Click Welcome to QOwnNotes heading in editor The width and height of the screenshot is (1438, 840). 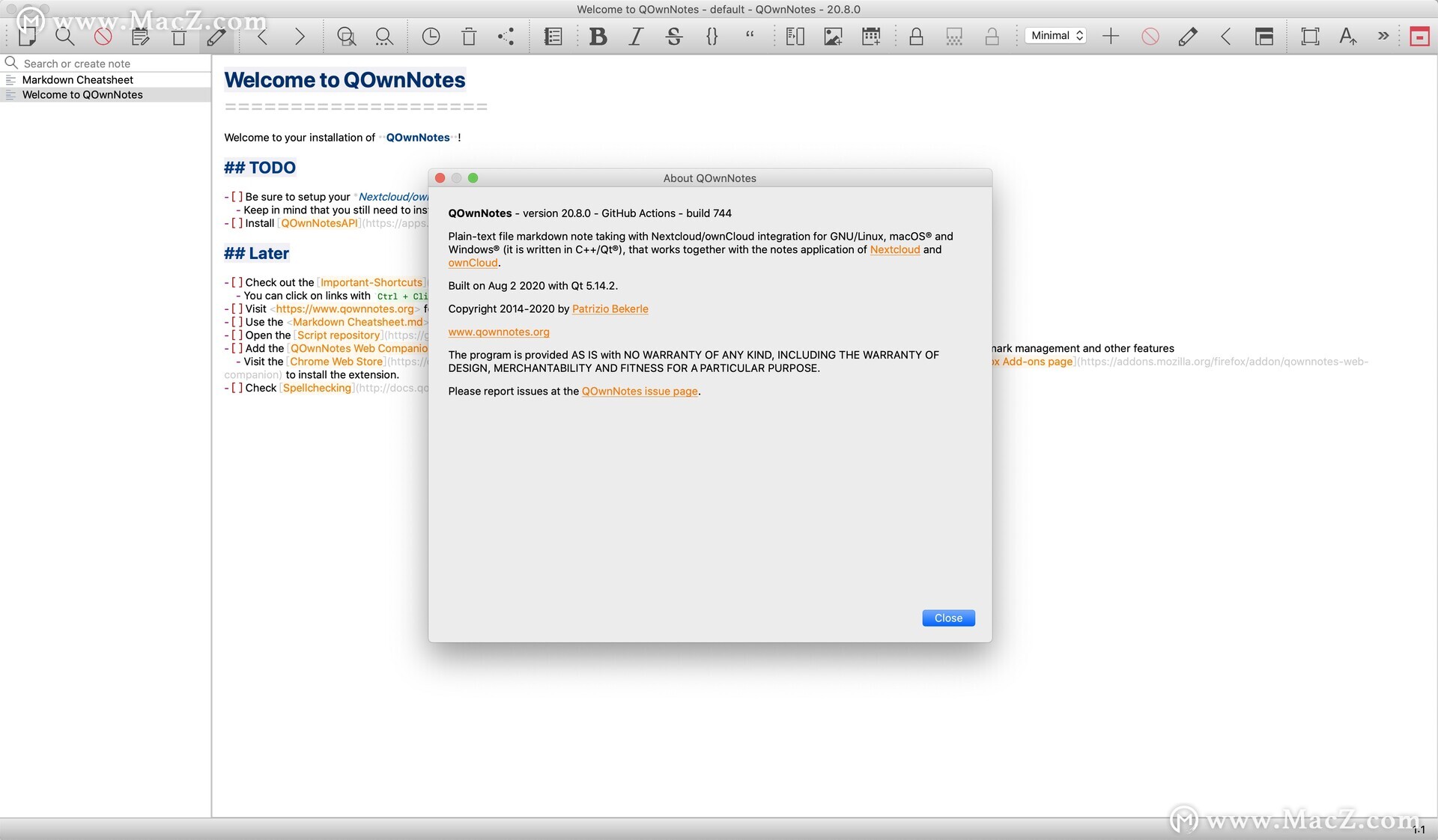coord(345,79)
